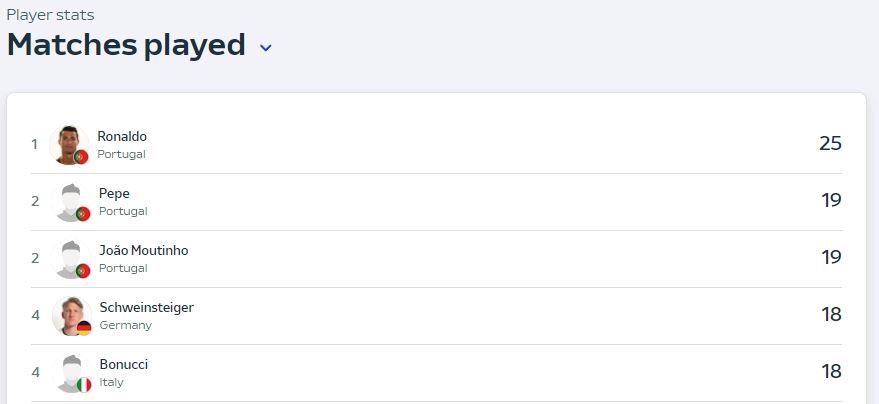Open Ronaldo's player name link
This screenshot has height=404, width=879.
[x=122, y=136]
